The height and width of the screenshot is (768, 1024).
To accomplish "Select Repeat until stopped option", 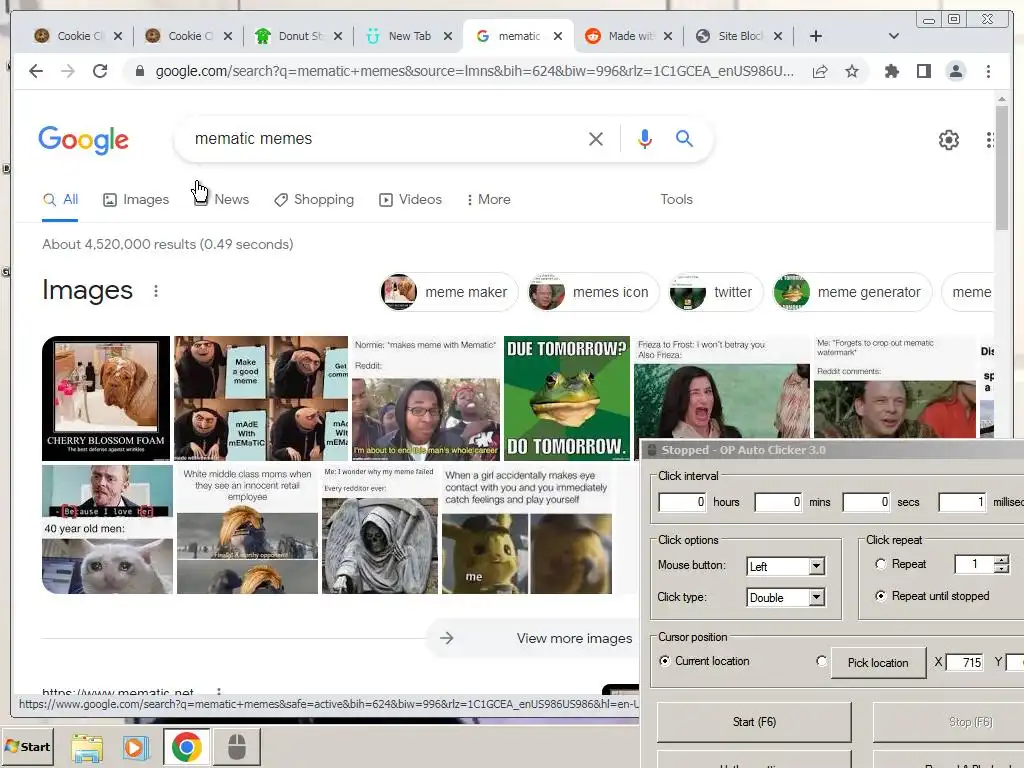I will [880, 596].
